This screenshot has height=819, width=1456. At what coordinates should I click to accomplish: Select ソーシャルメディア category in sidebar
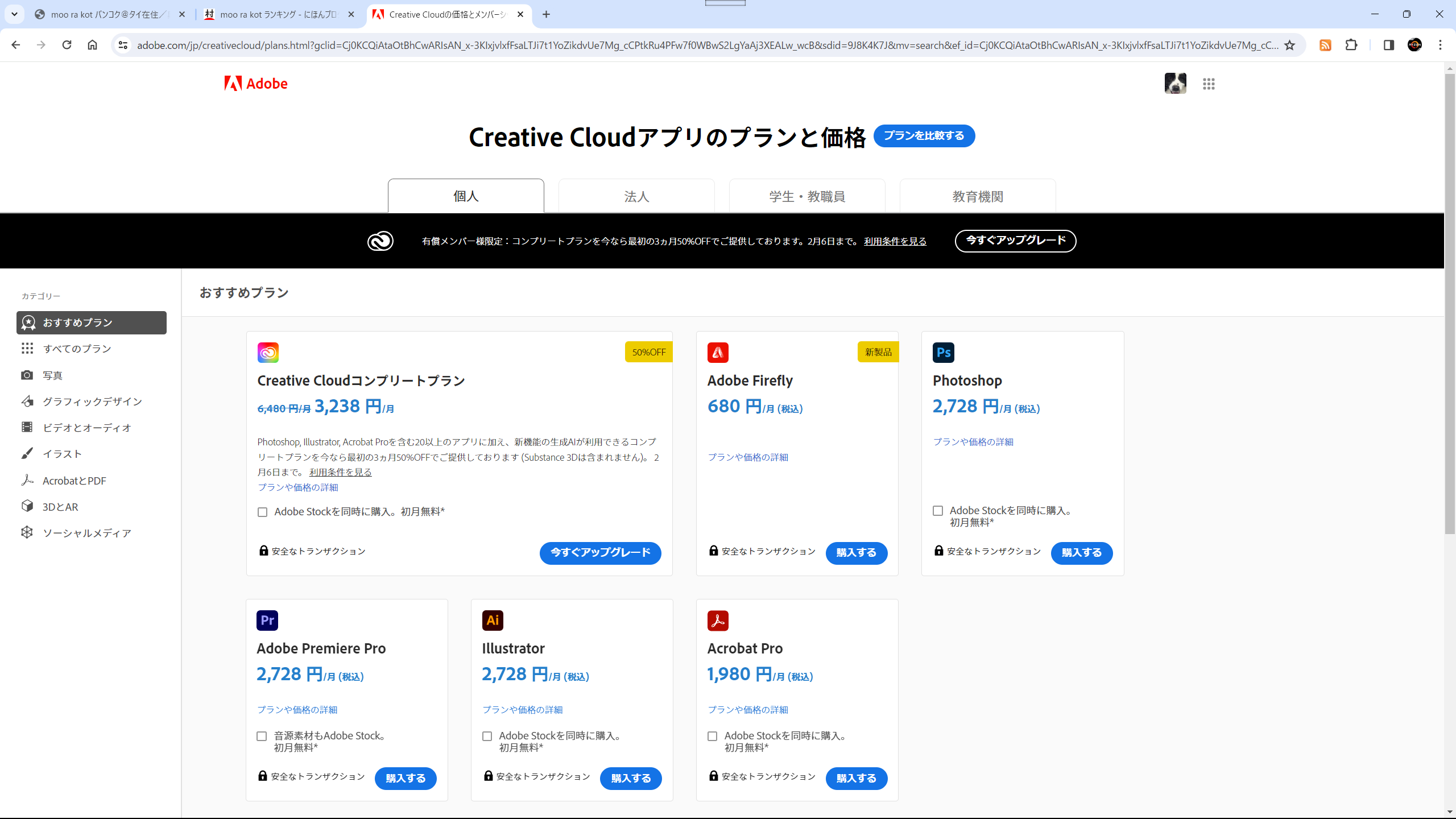click(87, 533)
